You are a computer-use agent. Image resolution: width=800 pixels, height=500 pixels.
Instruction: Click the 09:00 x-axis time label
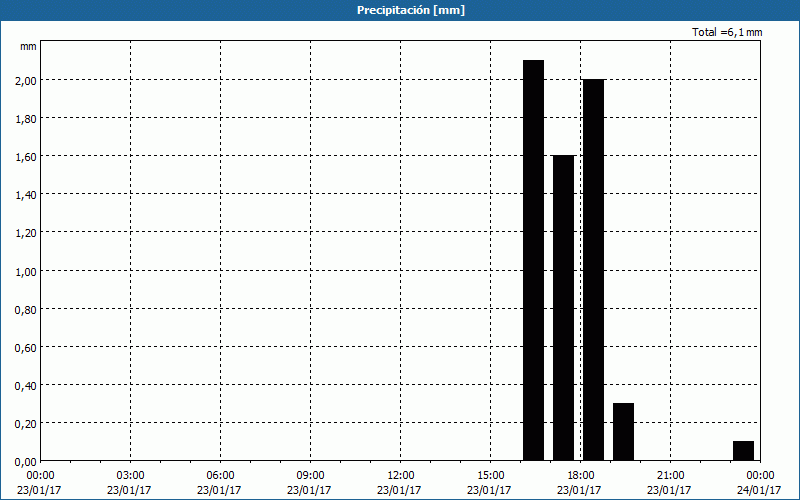point(310,476)
